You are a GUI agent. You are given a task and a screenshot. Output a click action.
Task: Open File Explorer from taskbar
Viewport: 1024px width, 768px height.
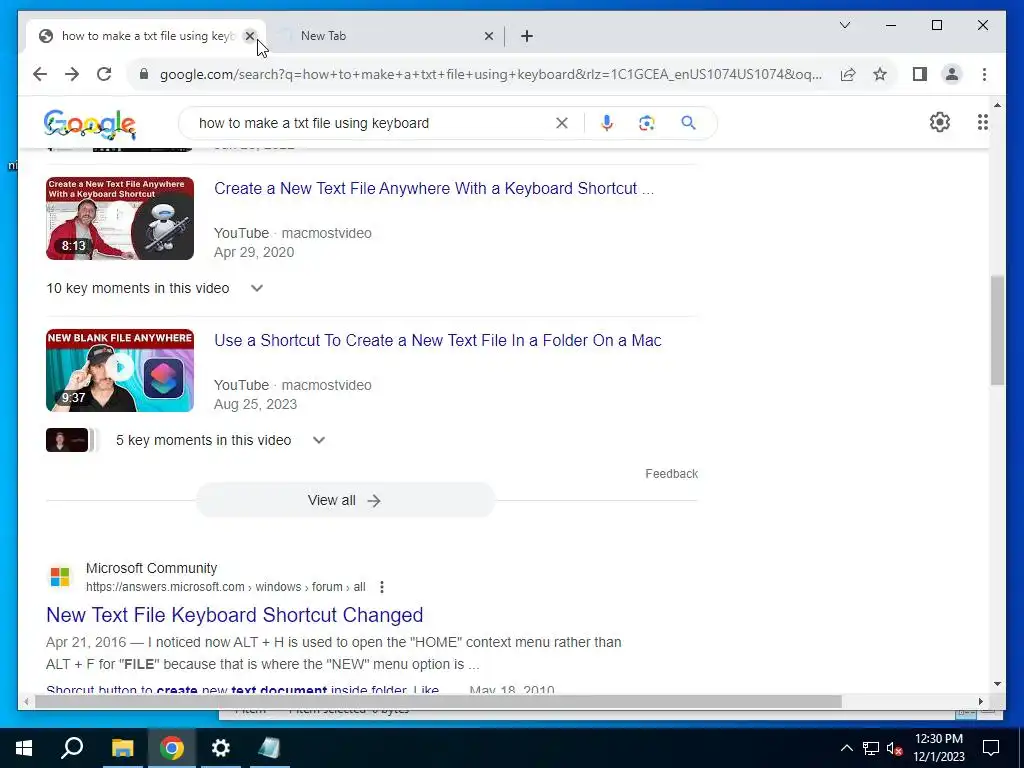(122, 748)
